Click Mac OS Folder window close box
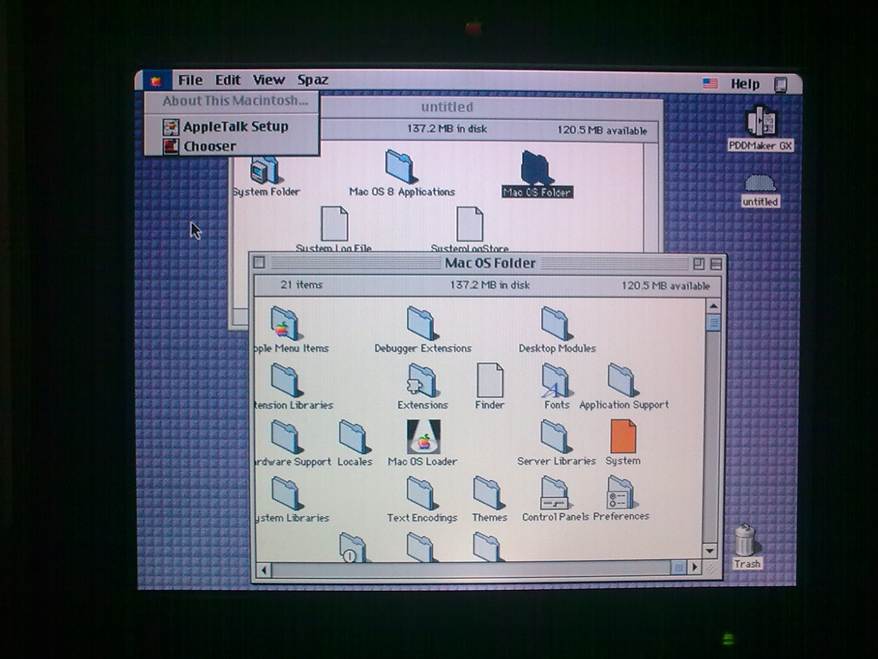The width and height of the screenshot is (878, 659). coord(259,262)
